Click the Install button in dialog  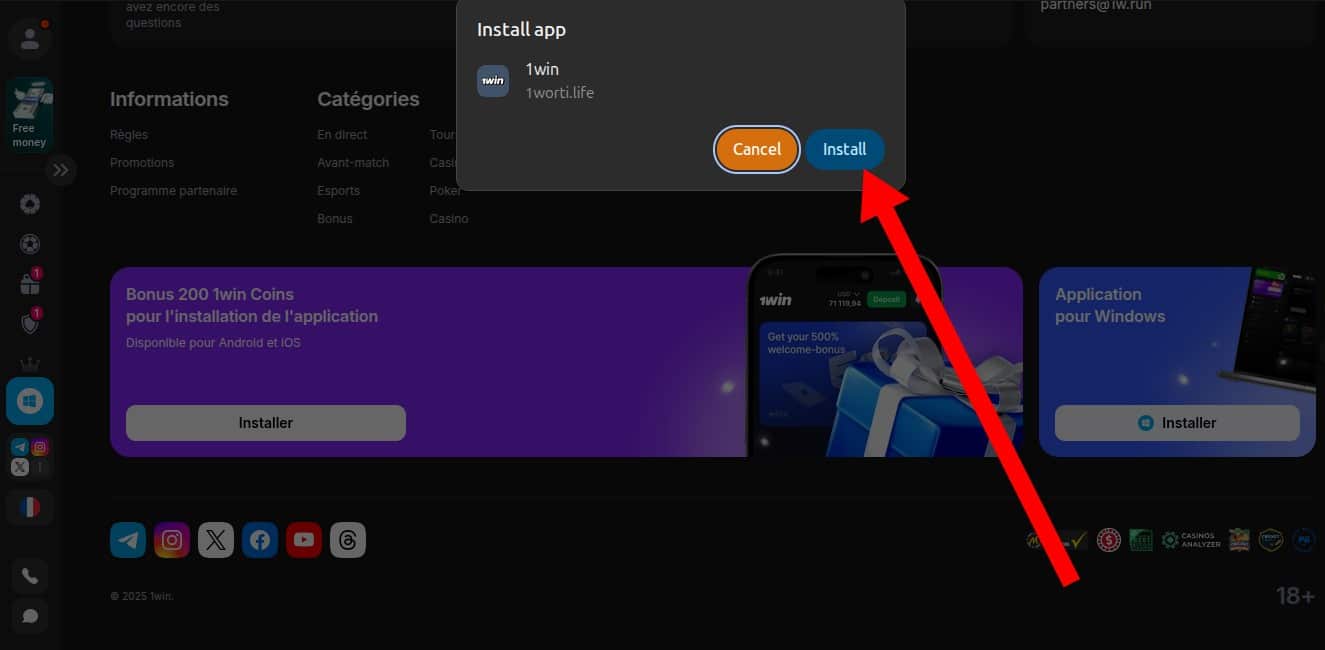tap(844, 149)
